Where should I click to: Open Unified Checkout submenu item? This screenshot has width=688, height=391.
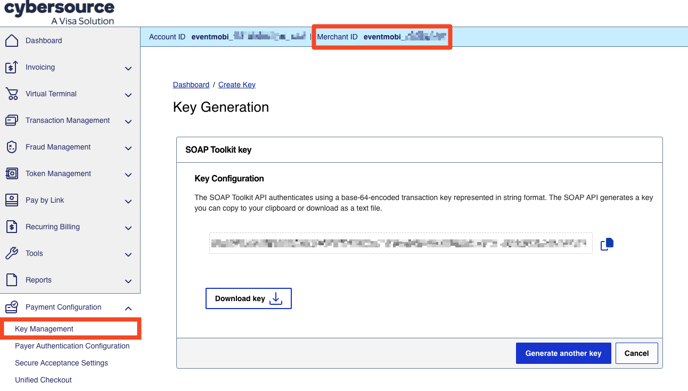43,380
